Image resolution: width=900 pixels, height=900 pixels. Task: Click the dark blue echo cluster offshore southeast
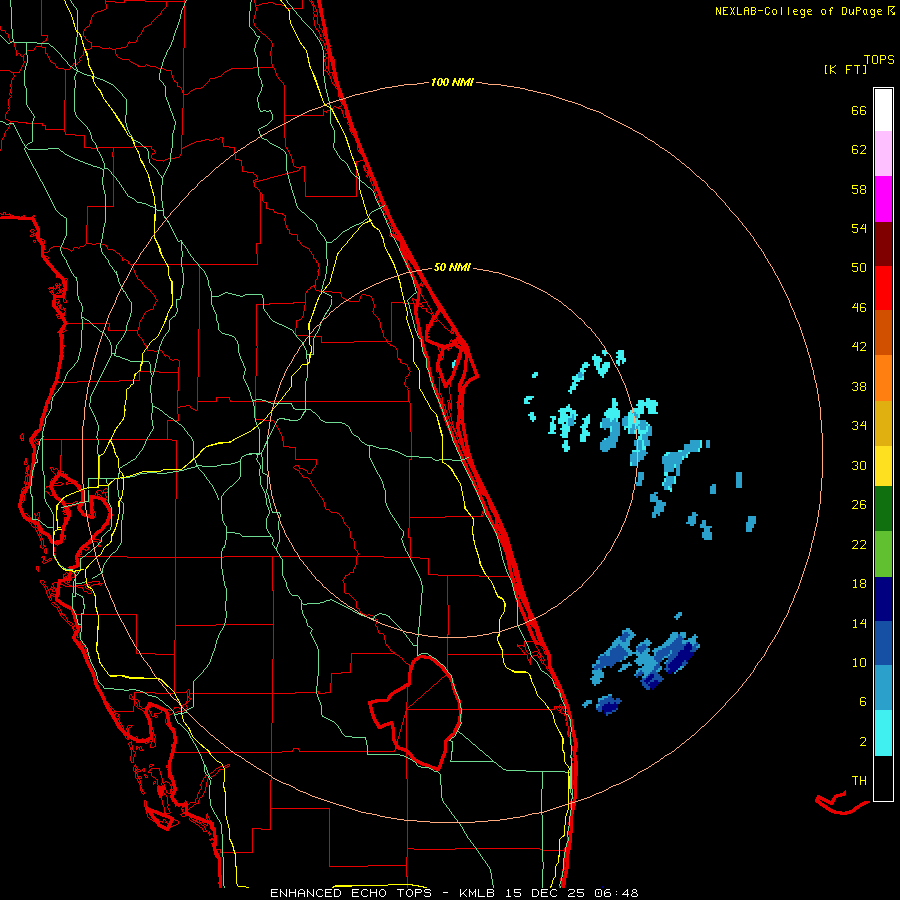coord(647,658)
